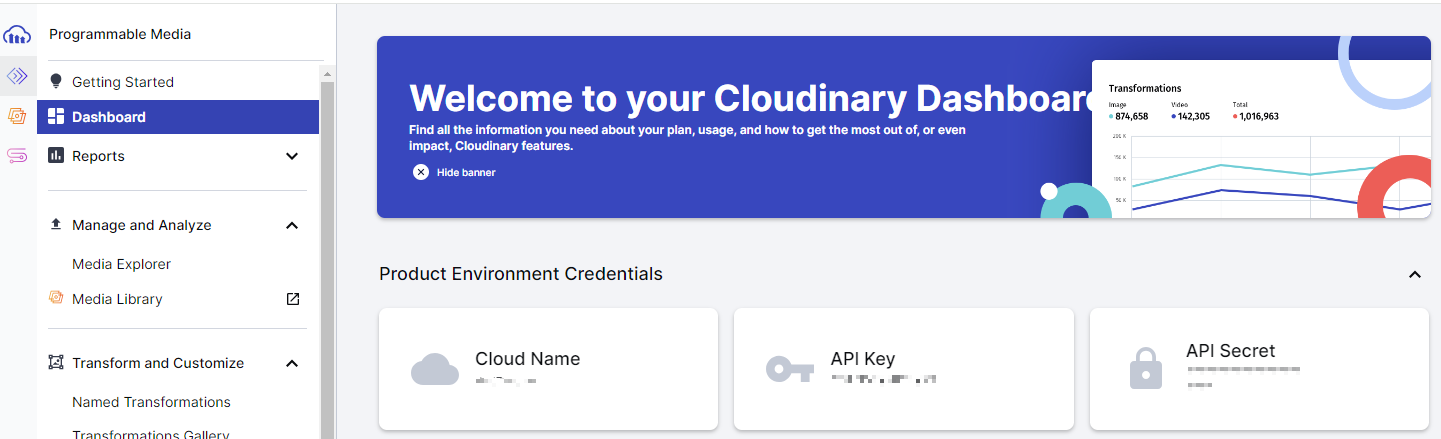Collapse the Manage and Analyze section chevron
The image size is (1441, 439).
click(x=292, y=225)
